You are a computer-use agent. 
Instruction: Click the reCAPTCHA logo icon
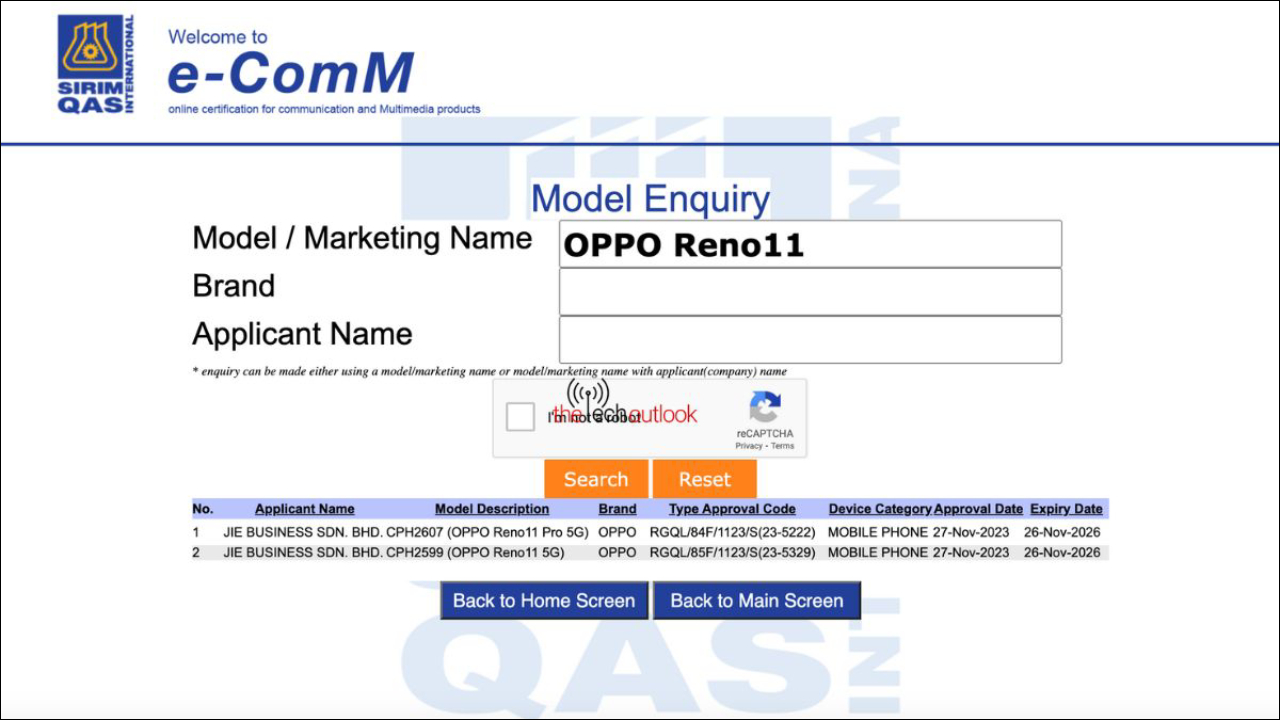pos(765,407)
